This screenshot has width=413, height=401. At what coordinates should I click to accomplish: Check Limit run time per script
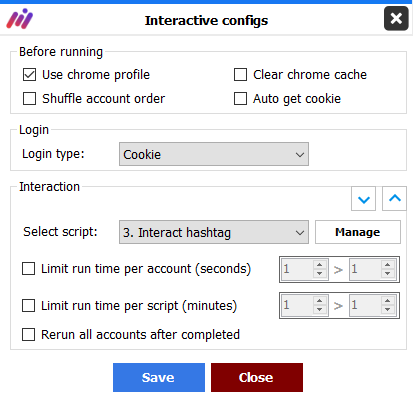tap(28, 305)
